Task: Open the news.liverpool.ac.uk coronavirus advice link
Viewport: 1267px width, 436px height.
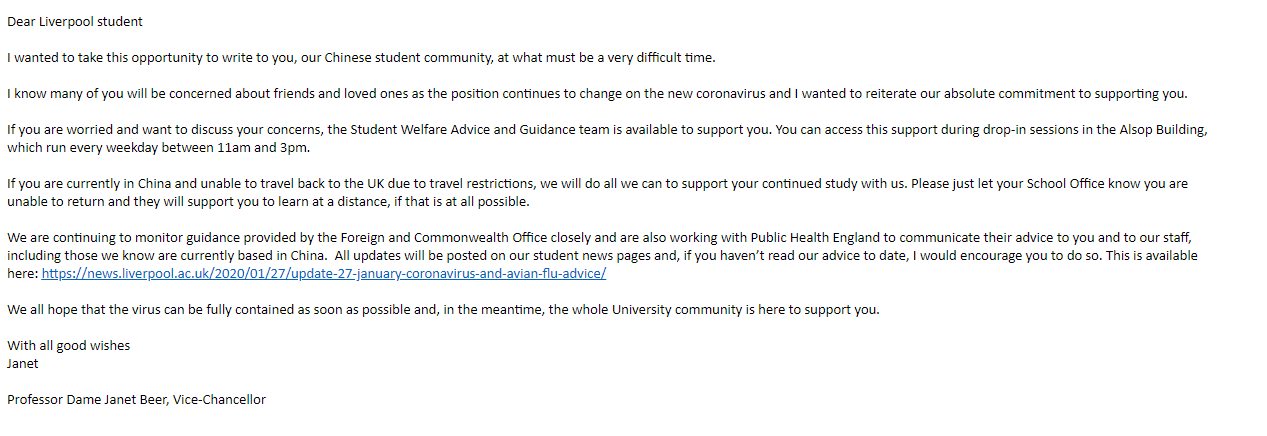Action: point(324,273)
